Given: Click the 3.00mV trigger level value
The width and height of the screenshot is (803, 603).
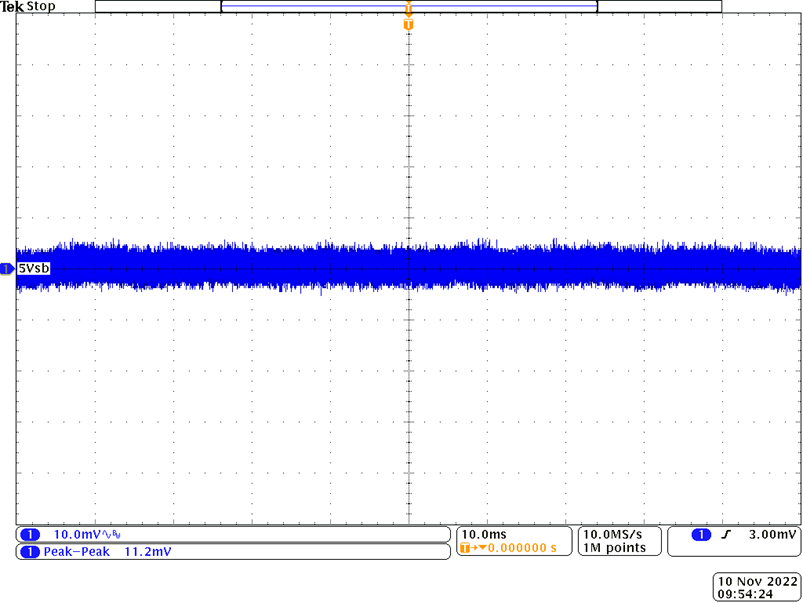Looking at the screenshot, I should click(x=774, y=536).
